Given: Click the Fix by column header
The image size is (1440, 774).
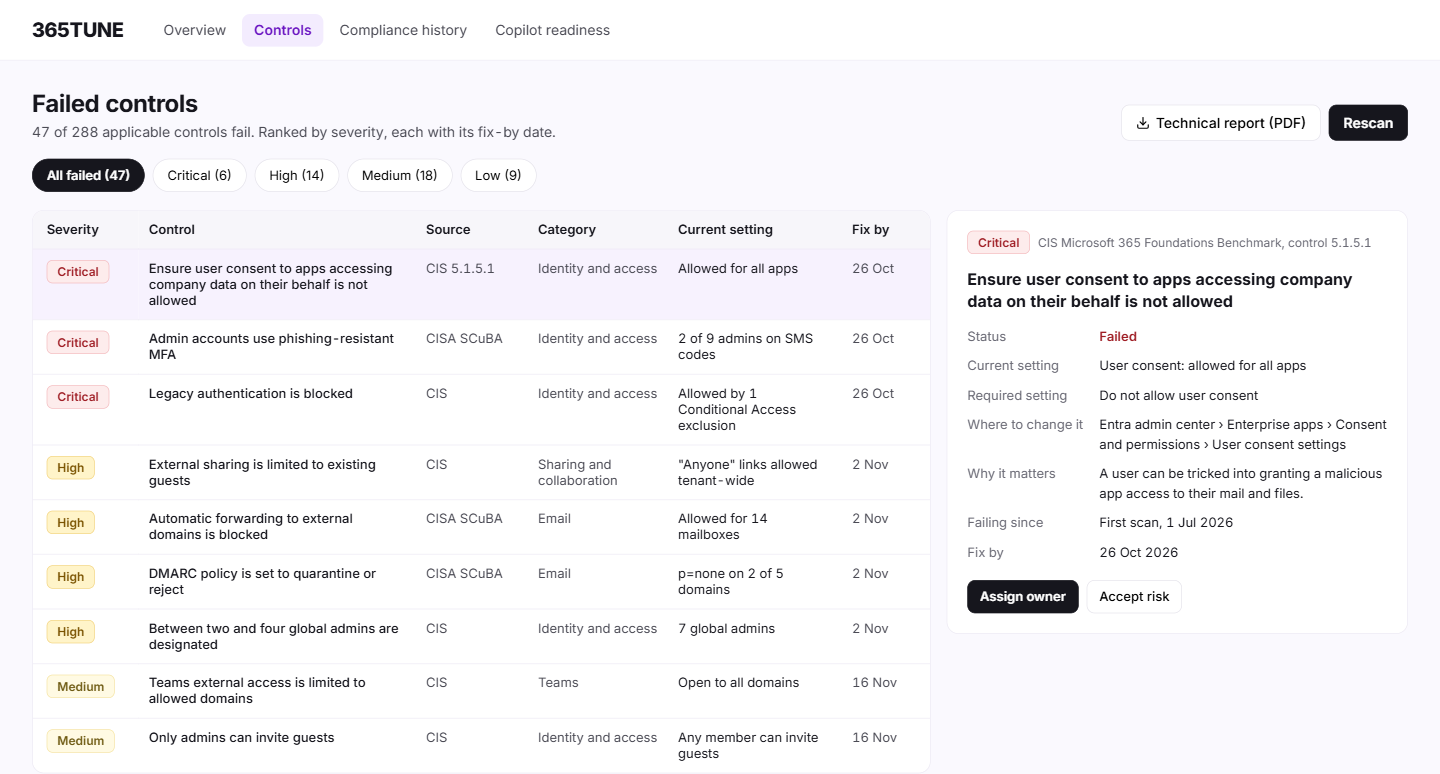Looking at the screenshot, I should (x=870, y=229).
